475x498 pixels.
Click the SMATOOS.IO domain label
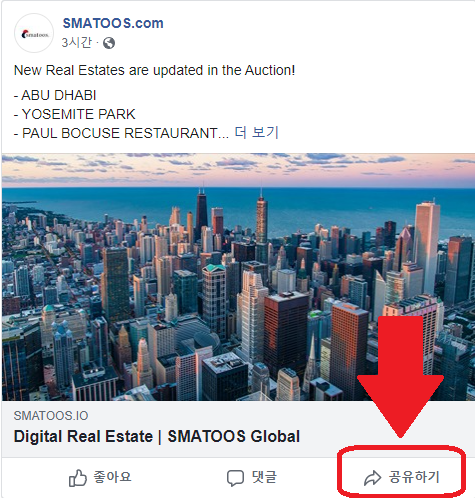(51, 416)
